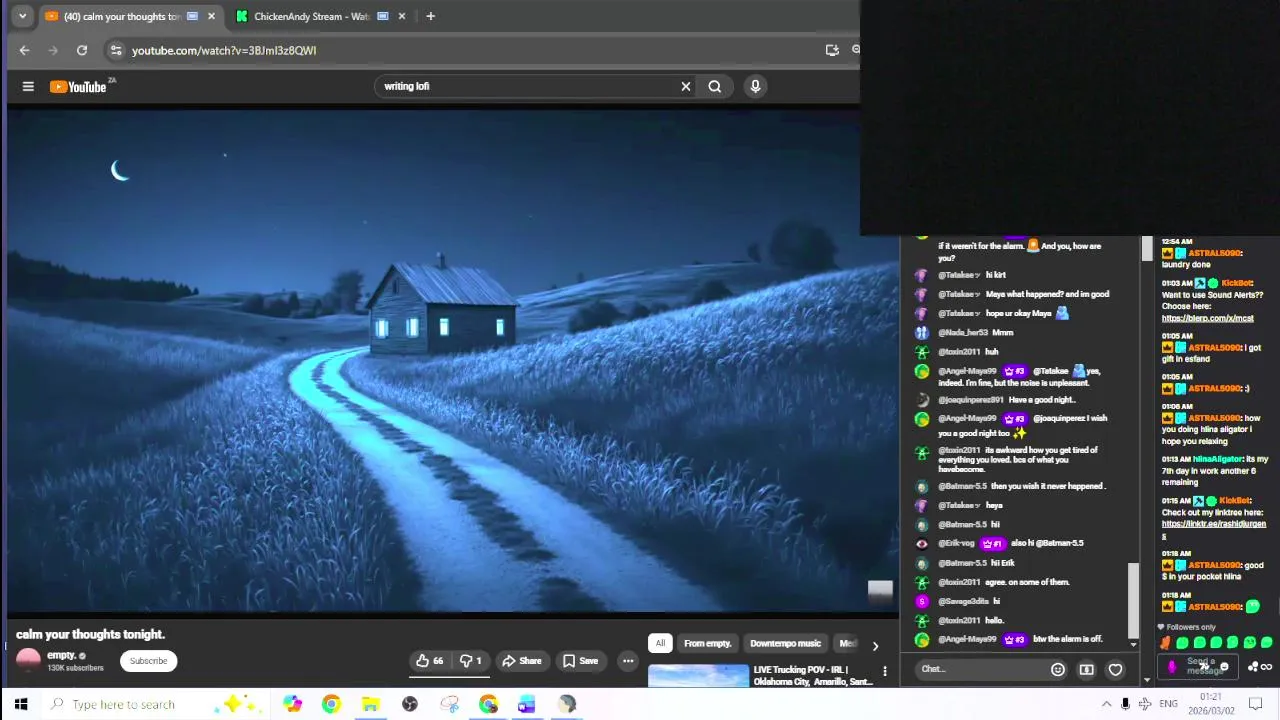Open OBS Studio from the taskbar
The height and width of the screenshot is (720, 1280).
point(409,705)
